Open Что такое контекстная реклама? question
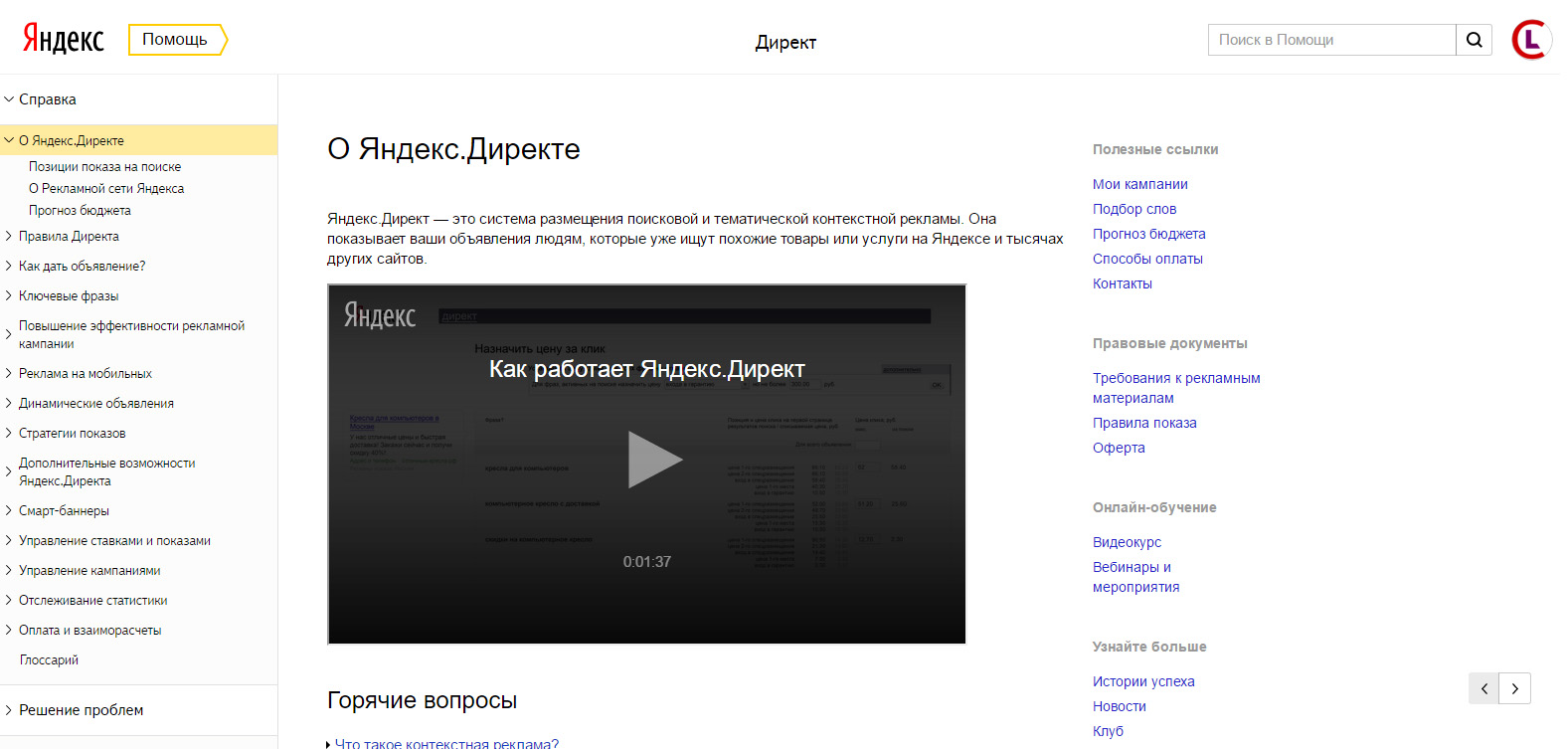This screenshot has height=749, width=1568. click(446, 743)
